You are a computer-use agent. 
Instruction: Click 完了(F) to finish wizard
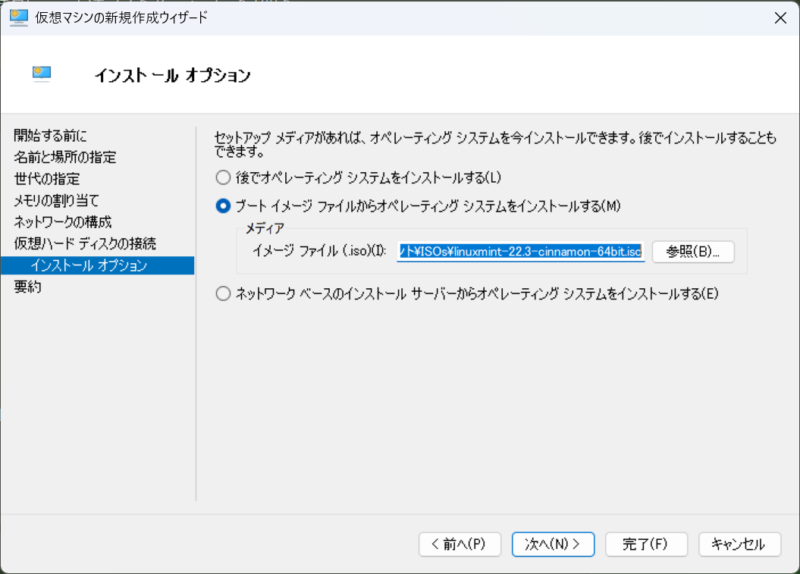click(x=647, y=544)
